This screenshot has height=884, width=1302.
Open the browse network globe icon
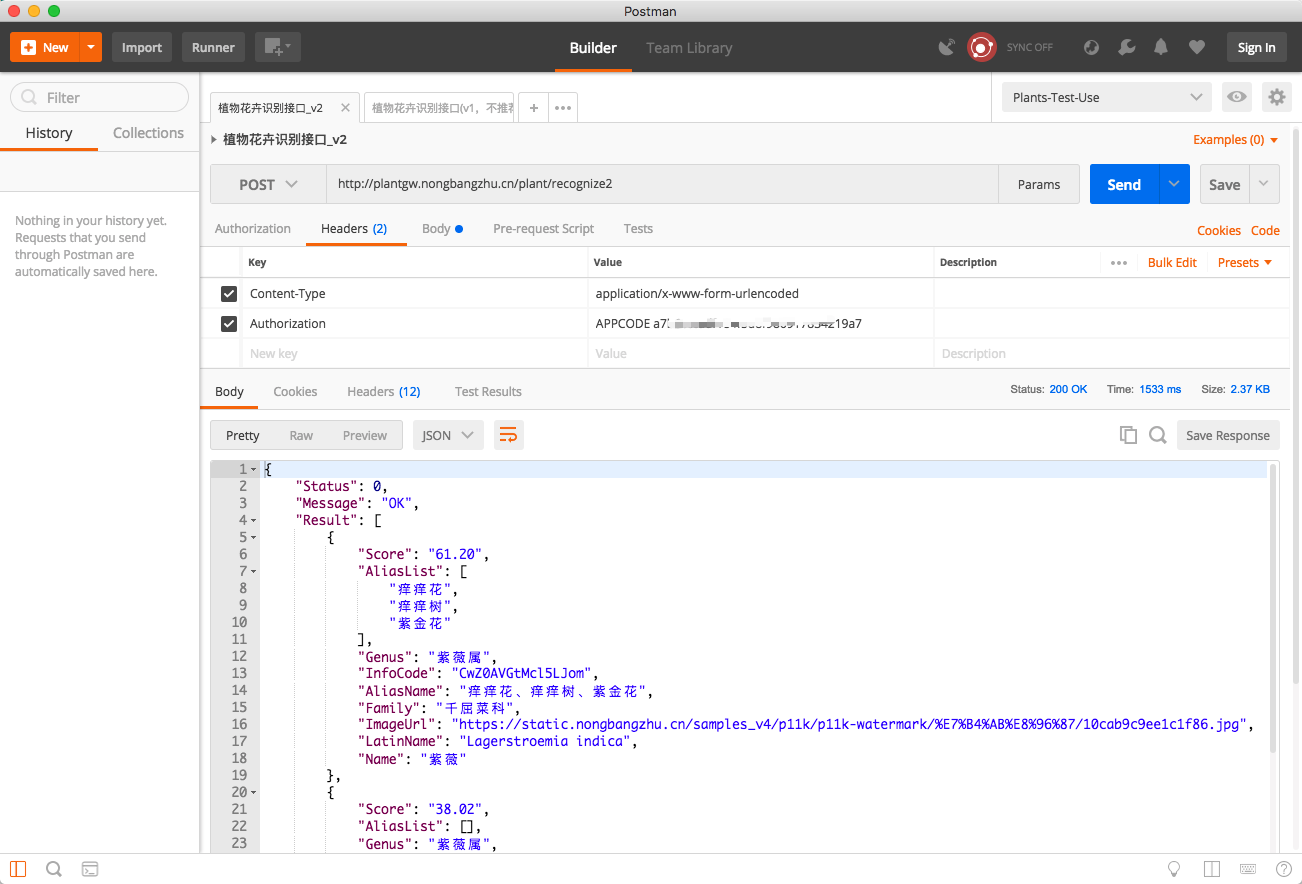click(x=1091, y=47)
